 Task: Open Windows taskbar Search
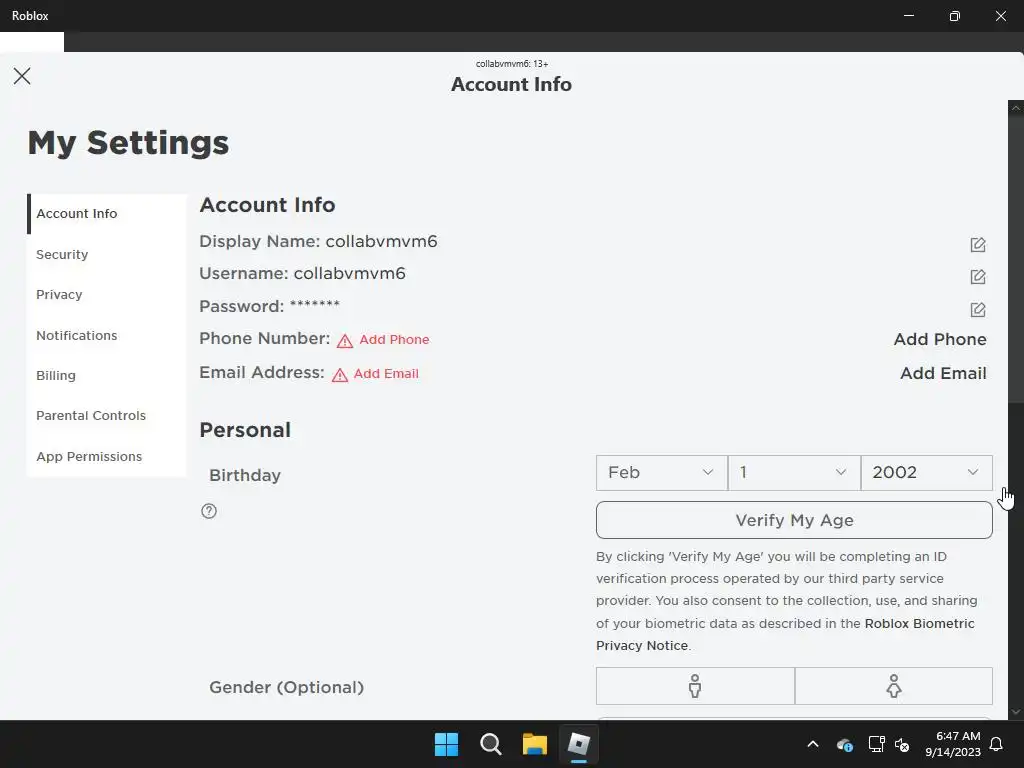(490, 744)
